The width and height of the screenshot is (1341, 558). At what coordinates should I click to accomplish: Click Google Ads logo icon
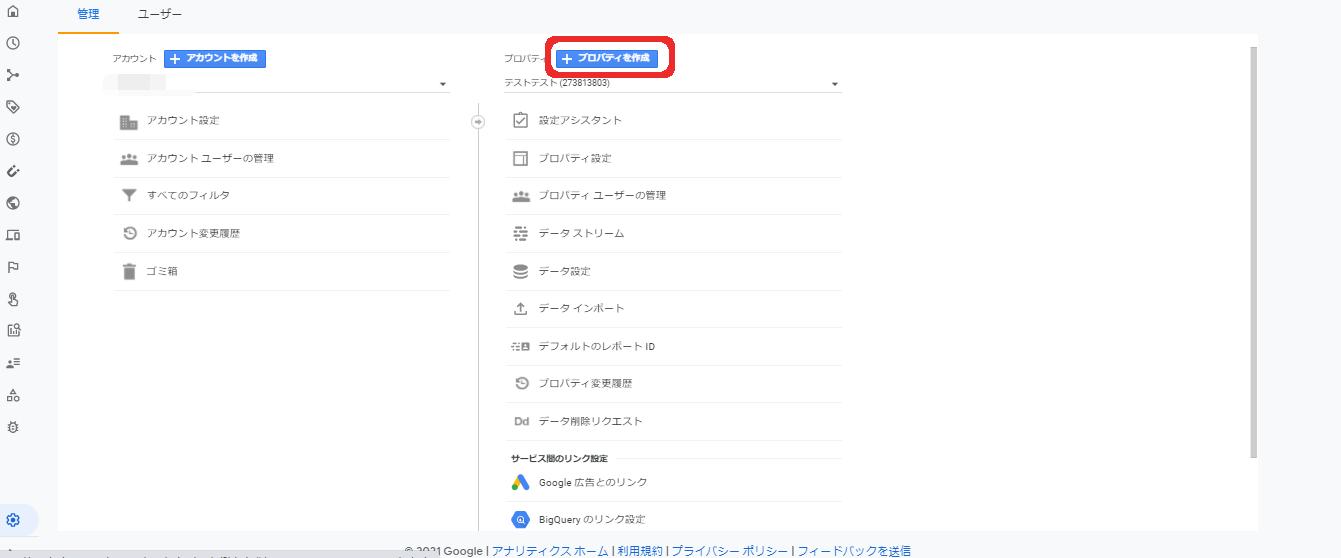520,482
